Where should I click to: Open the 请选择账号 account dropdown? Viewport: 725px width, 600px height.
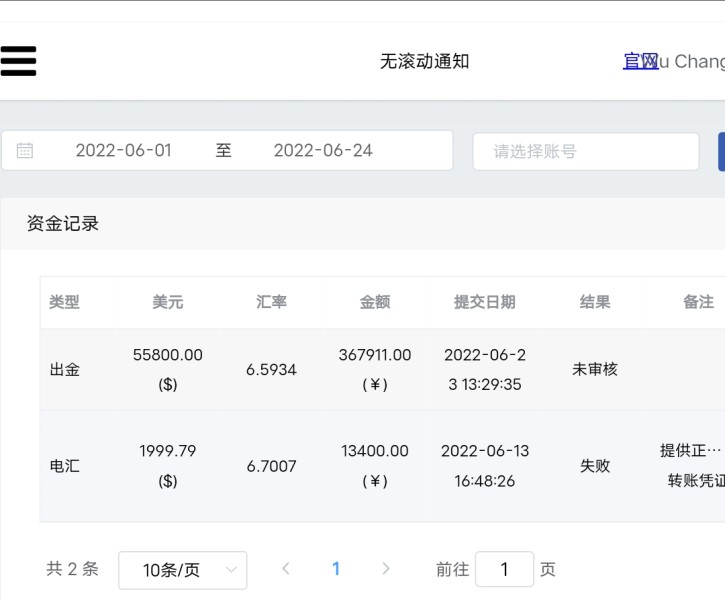coord(585,152)
